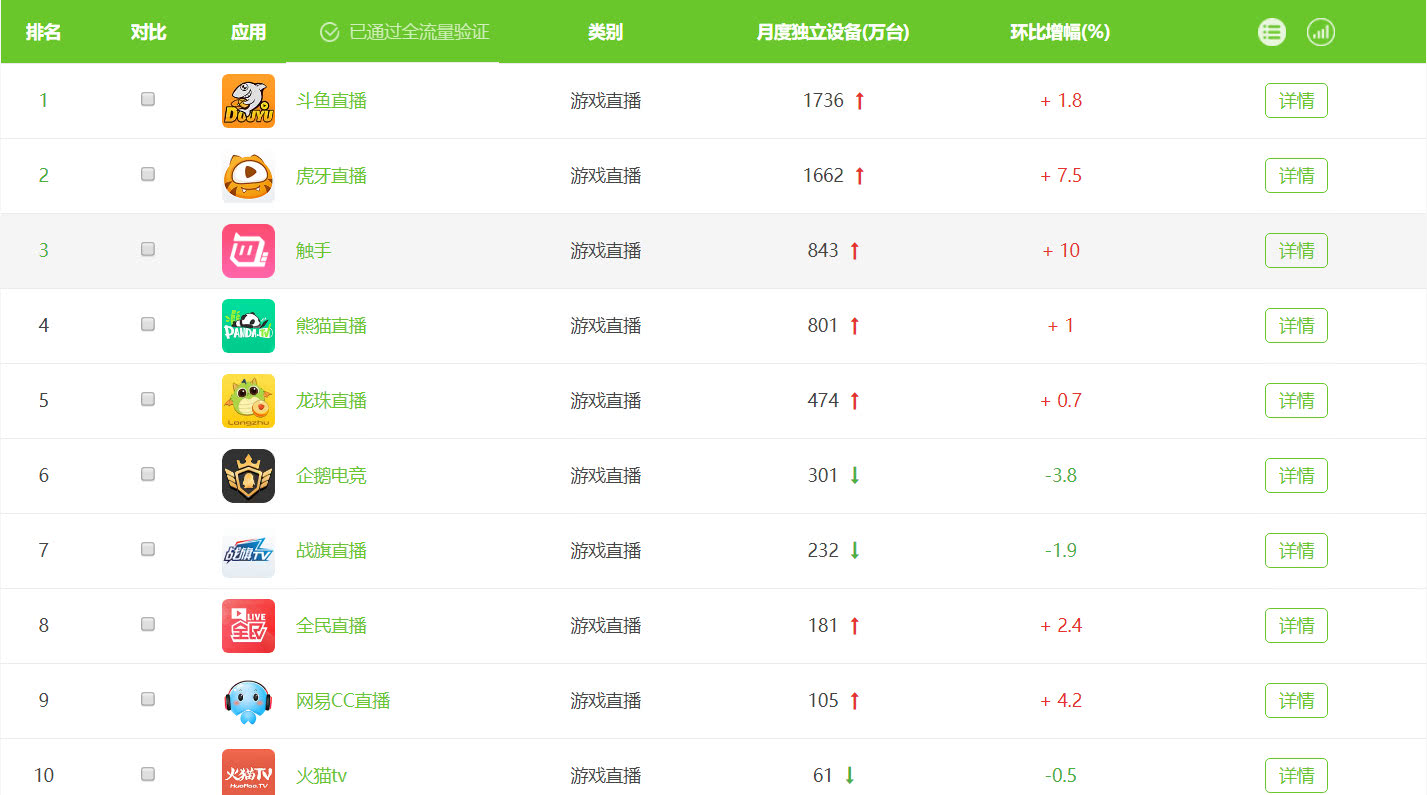Open 详情 for 熊猫直播
This screenshot has height=795, width=1427.
1296,326
